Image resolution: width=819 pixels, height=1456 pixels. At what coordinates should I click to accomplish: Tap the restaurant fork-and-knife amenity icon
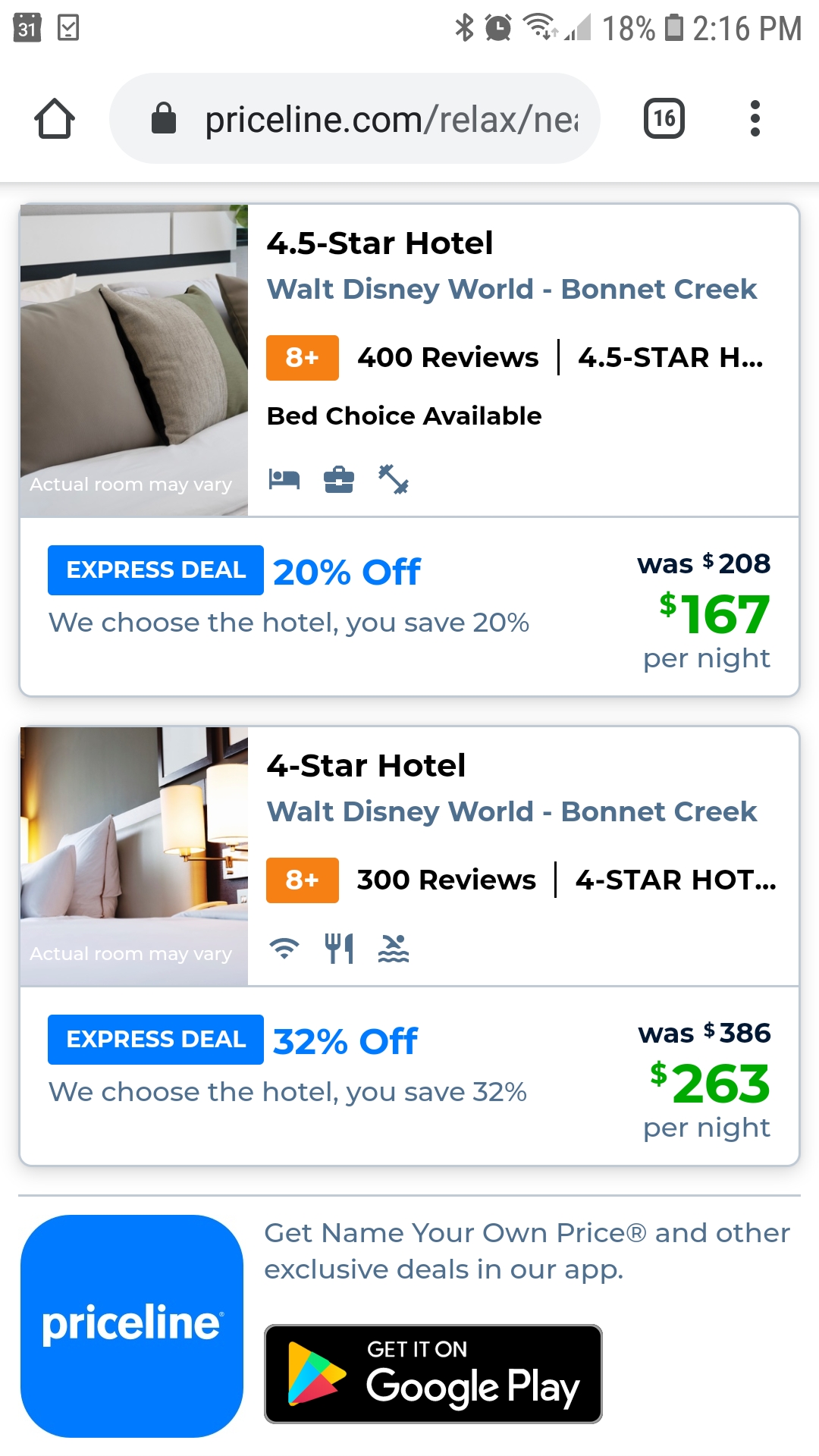[339, 949]
